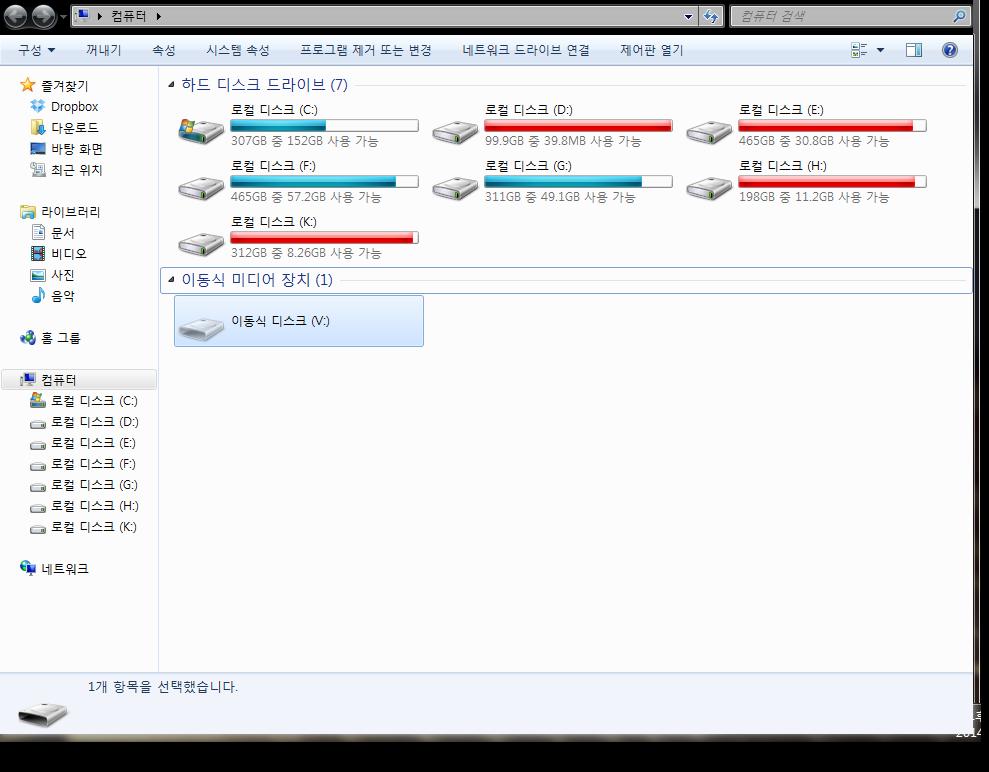Click 꺼내기 in the toolbar
The width and height of the screenshot is (989, 772).
(103, 50)
